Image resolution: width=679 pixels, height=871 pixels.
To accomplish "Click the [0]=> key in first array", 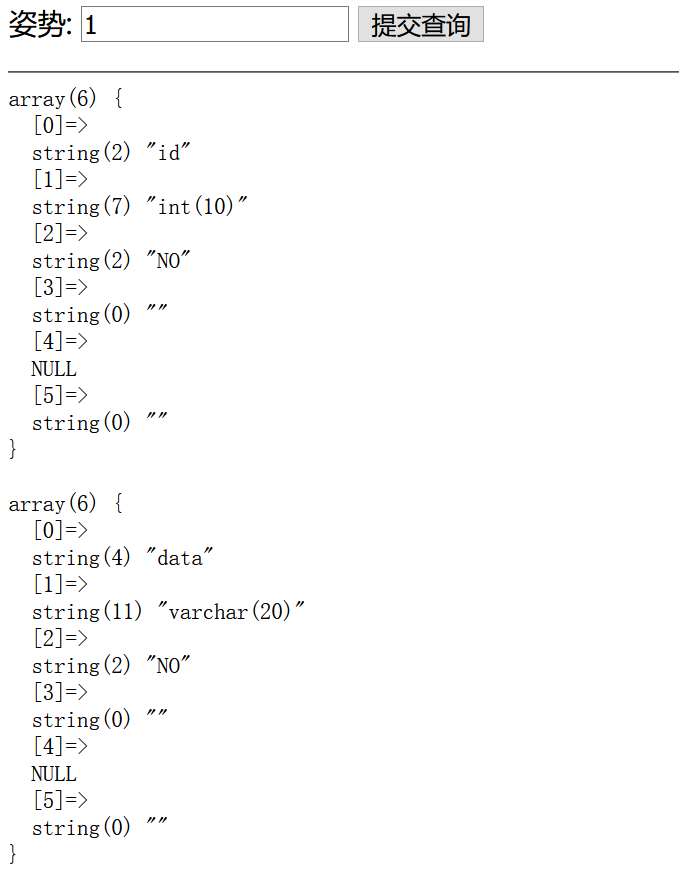I will [x=61, y=125].
